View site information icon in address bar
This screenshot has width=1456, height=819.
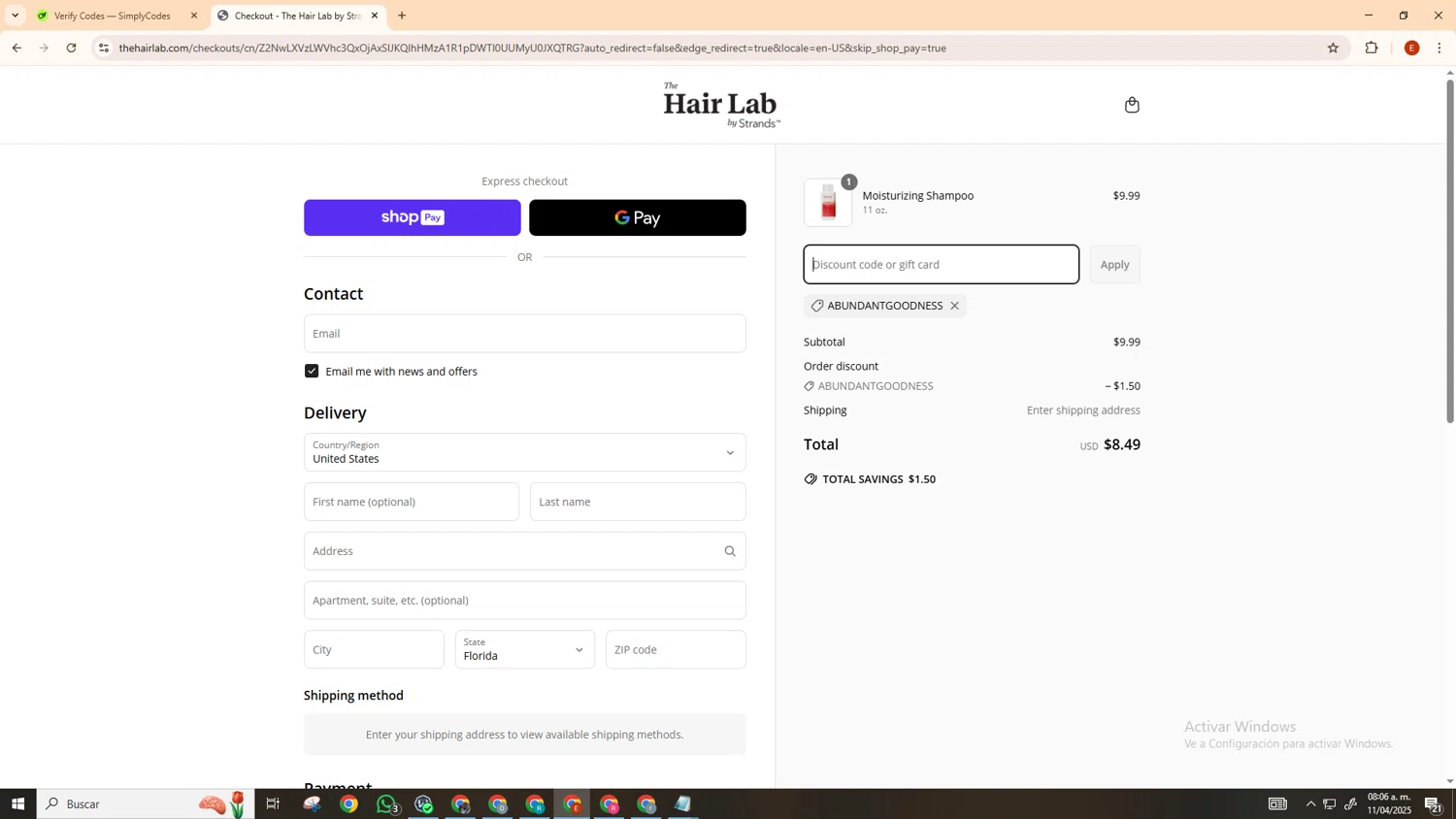point(104,48)
